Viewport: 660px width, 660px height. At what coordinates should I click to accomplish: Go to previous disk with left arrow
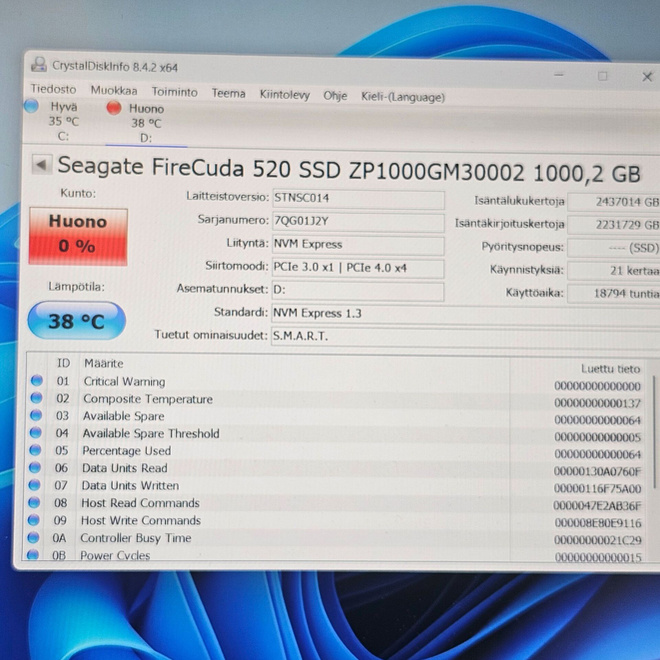[42, 165]
